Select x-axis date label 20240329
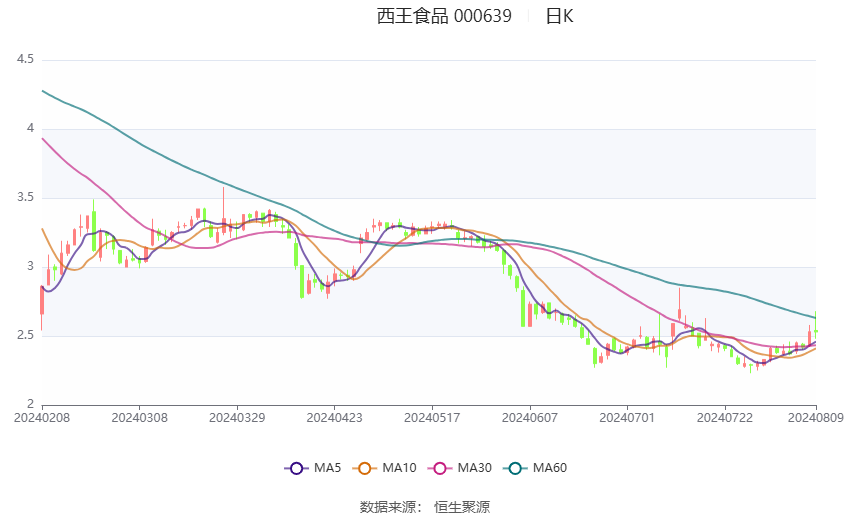This screenshot has height=517, width=850. click(237, 418)
